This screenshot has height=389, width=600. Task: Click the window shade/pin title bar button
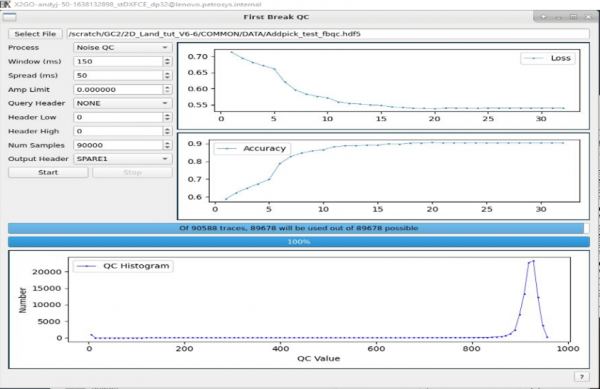tap(543, 17)
